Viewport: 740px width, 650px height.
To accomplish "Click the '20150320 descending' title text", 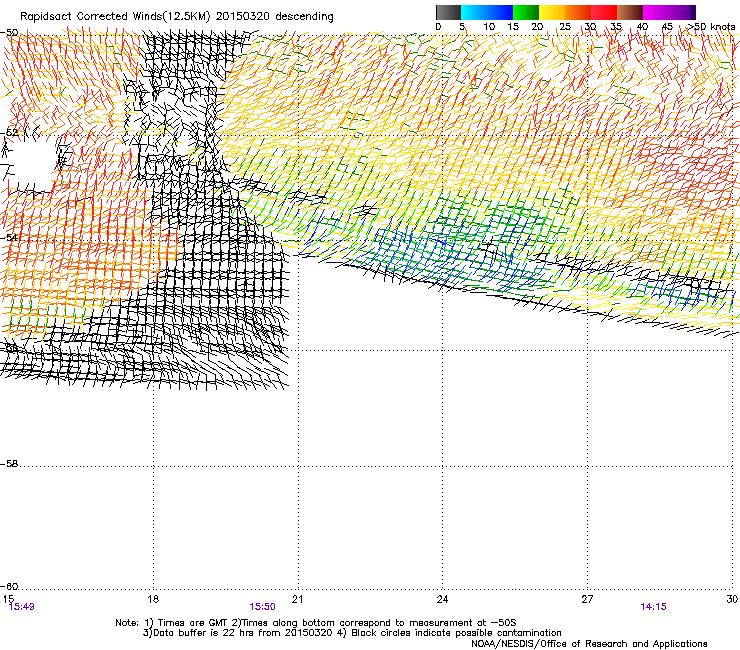I will coord(275,17).
